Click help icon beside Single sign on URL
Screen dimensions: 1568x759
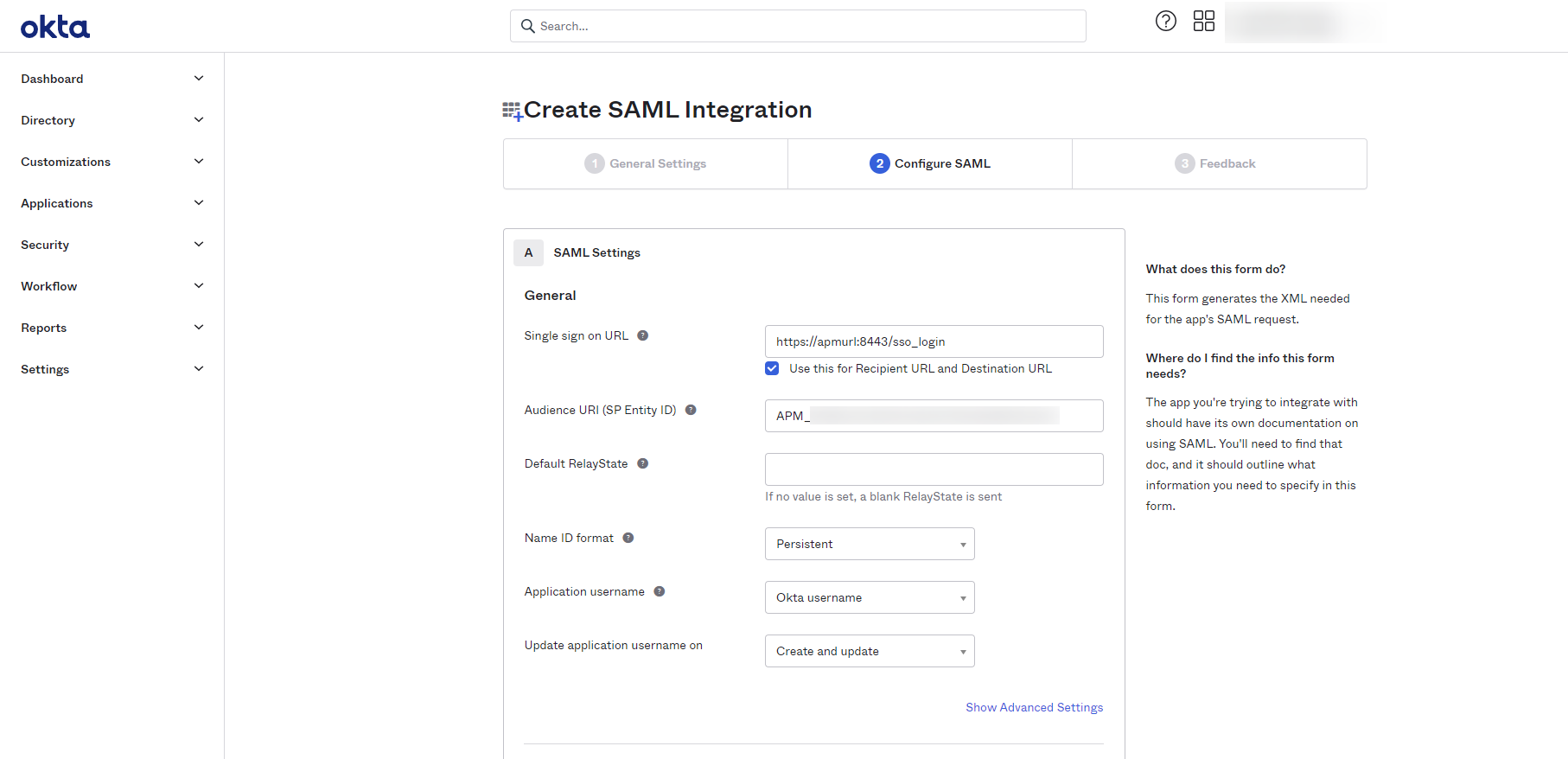[x=642, y=336]
